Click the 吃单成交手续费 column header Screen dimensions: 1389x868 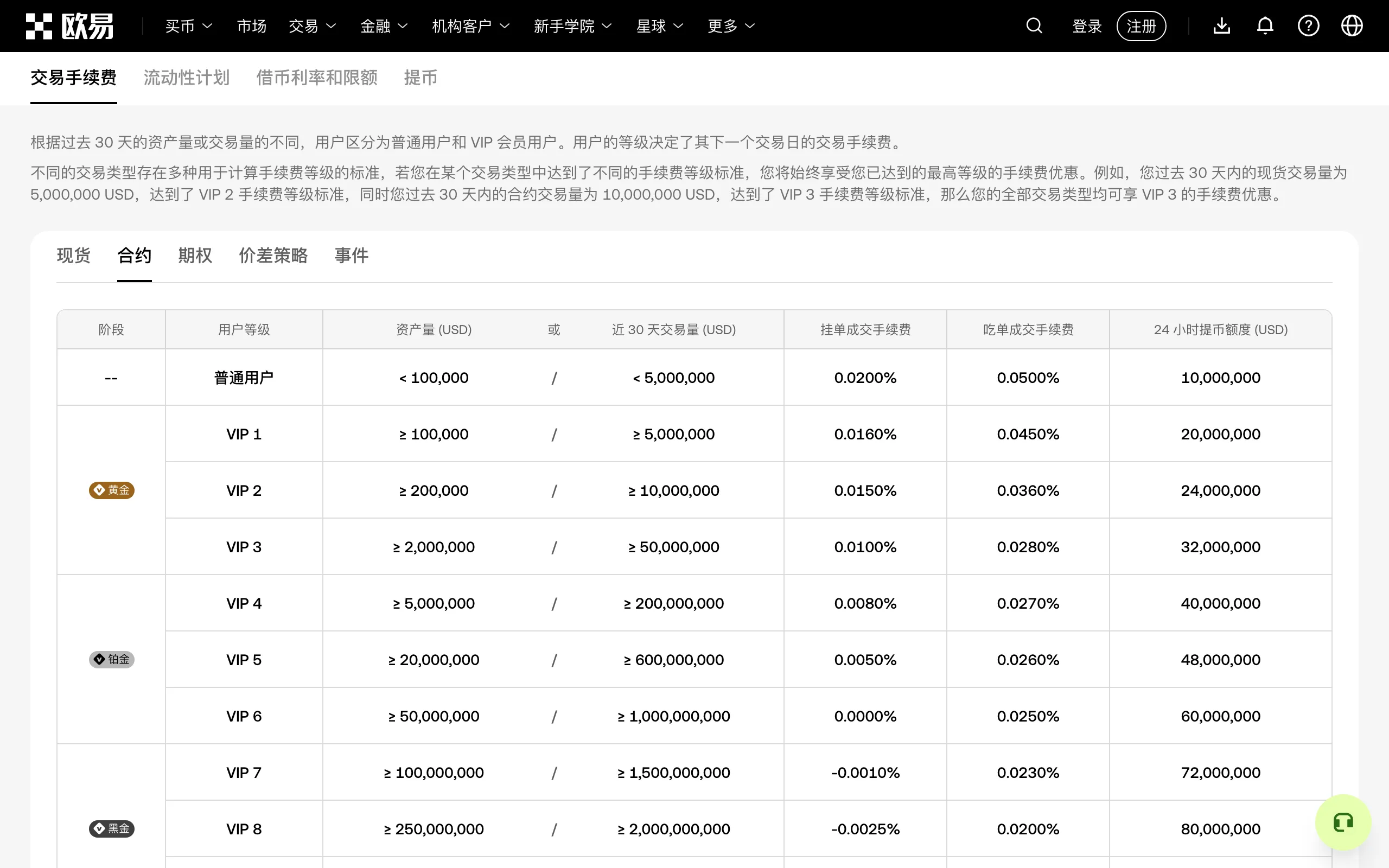1028,329
